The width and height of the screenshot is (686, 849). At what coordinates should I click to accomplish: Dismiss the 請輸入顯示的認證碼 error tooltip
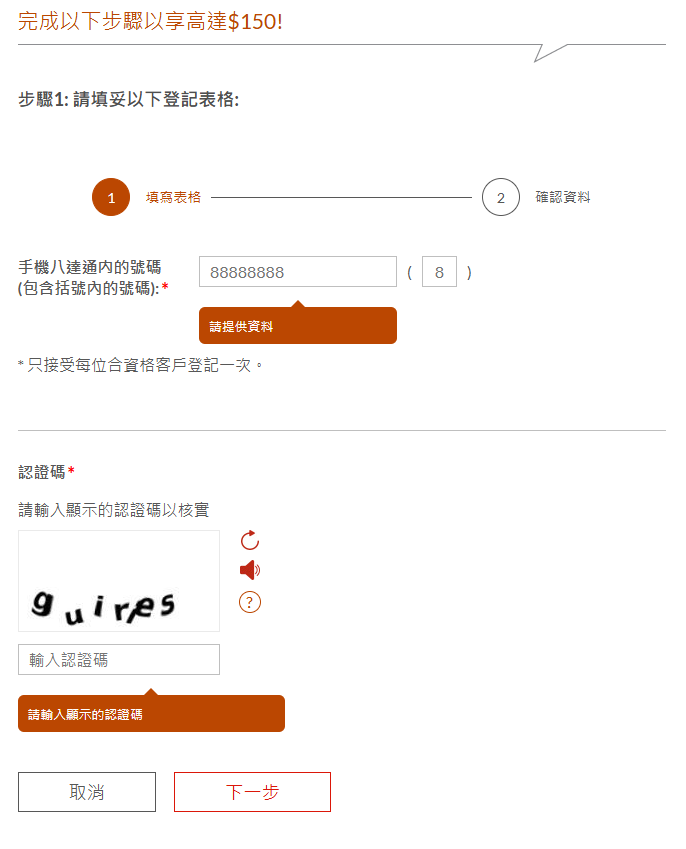tap(151, 713)
